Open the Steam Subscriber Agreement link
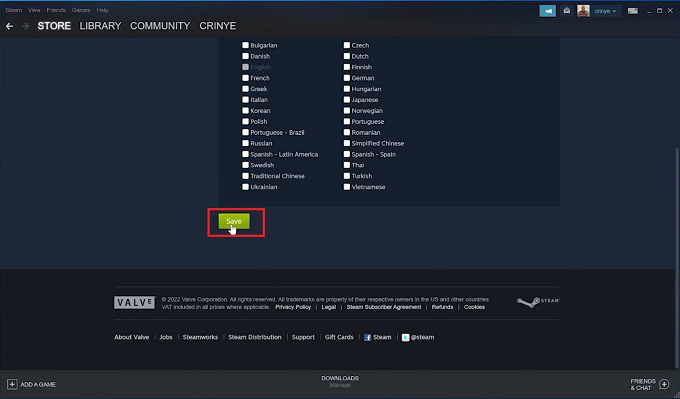Viewport: 680px width, 399px height. 384,307
